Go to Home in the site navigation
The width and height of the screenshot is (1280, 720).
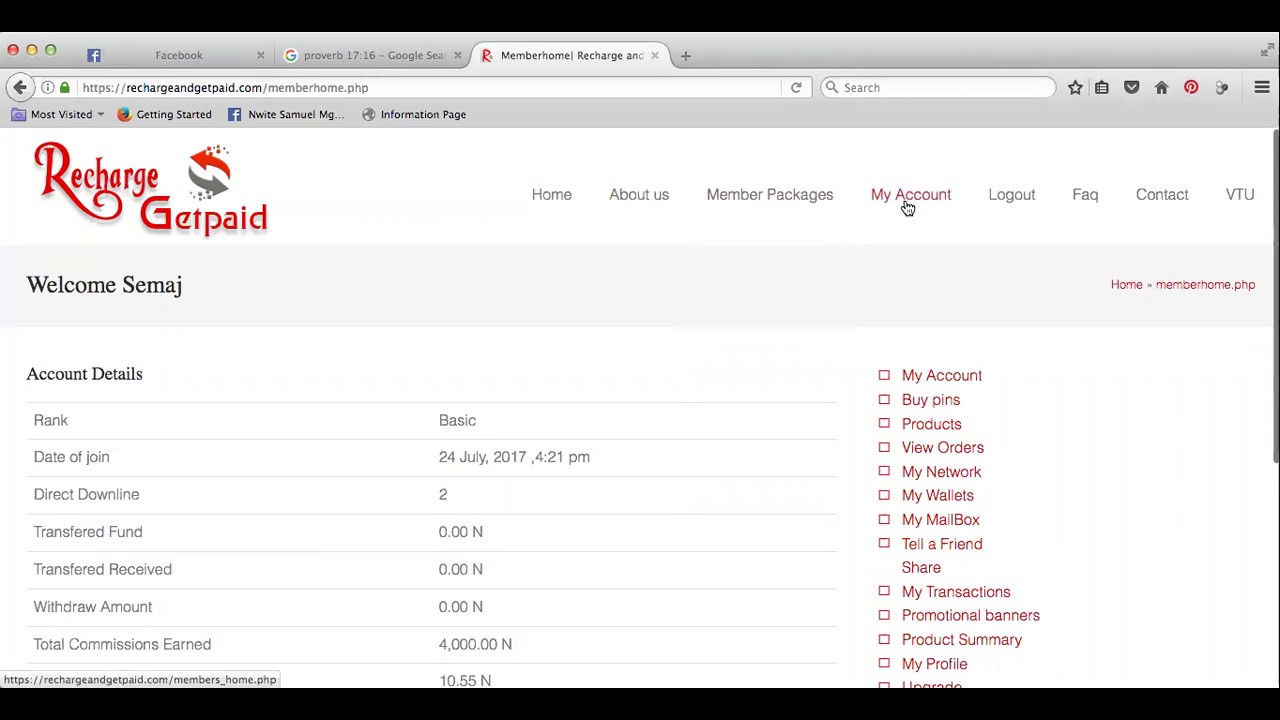click(x=552, y=194)
